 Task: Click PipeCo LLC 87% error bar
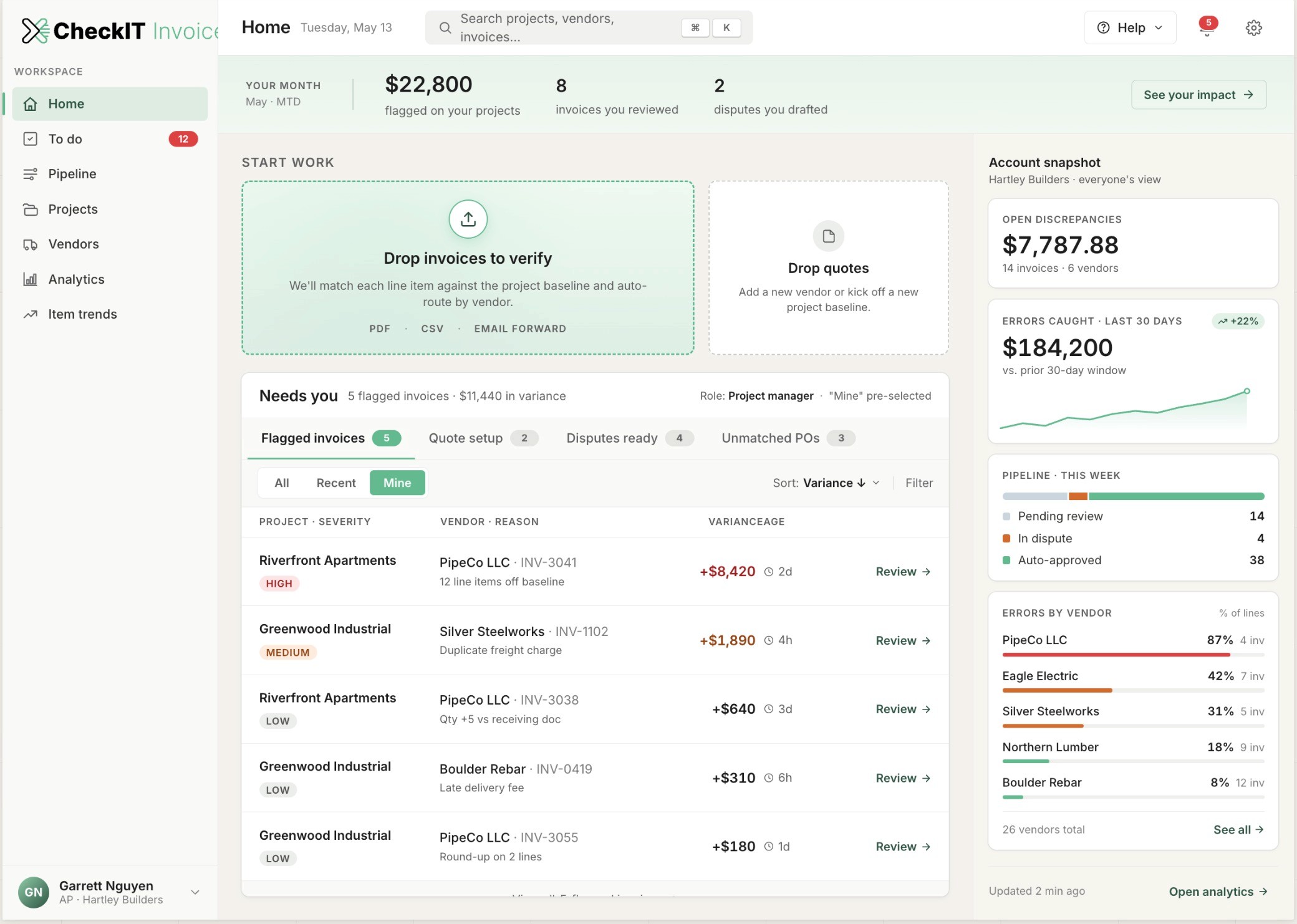1133,655
